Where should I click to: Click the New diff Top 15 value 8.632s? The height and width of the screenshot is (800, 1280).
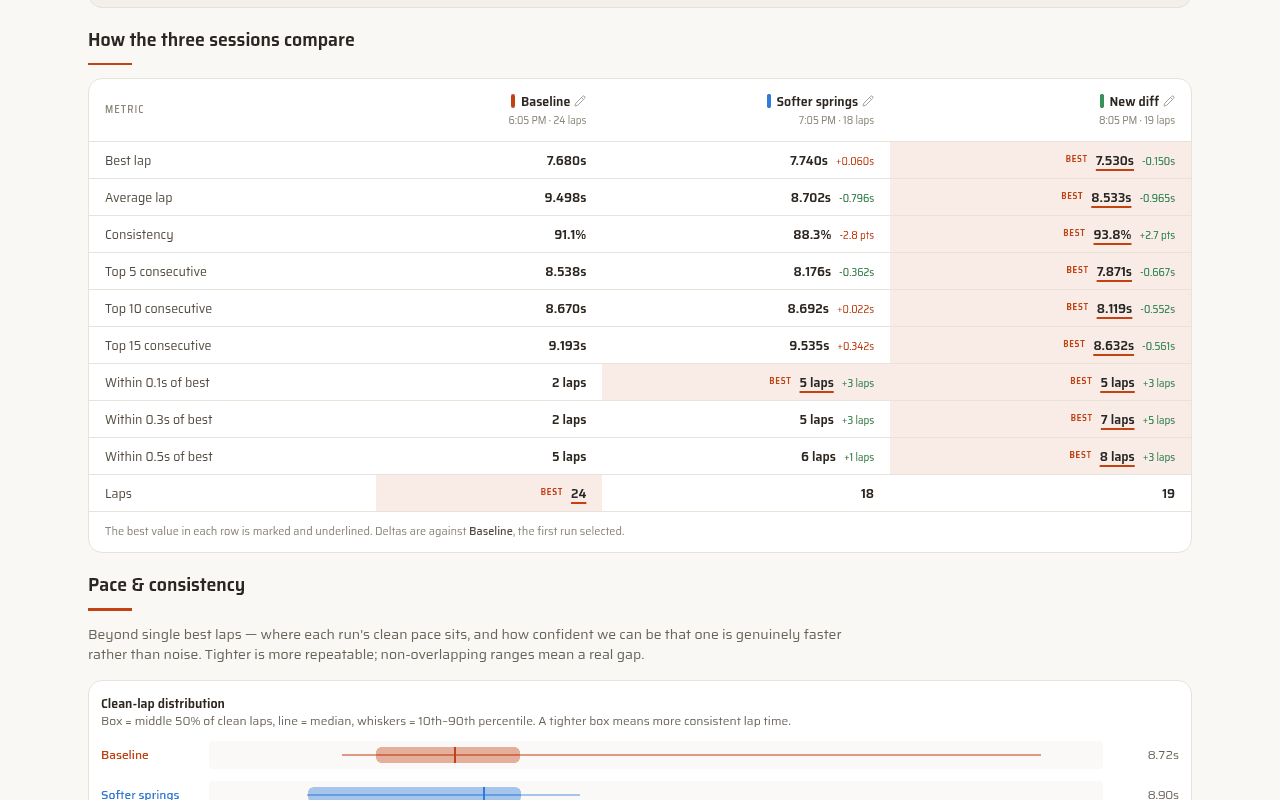tap(1114, 345)
